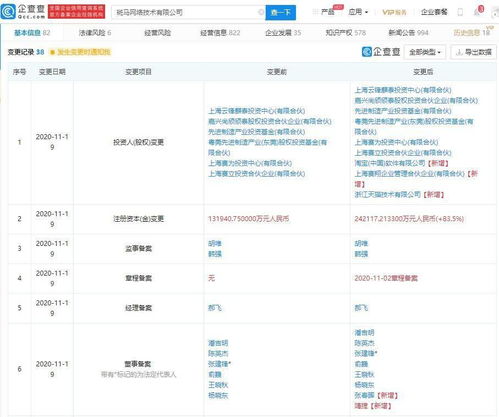Open the mobile phone icon in header

coord(460,12)
